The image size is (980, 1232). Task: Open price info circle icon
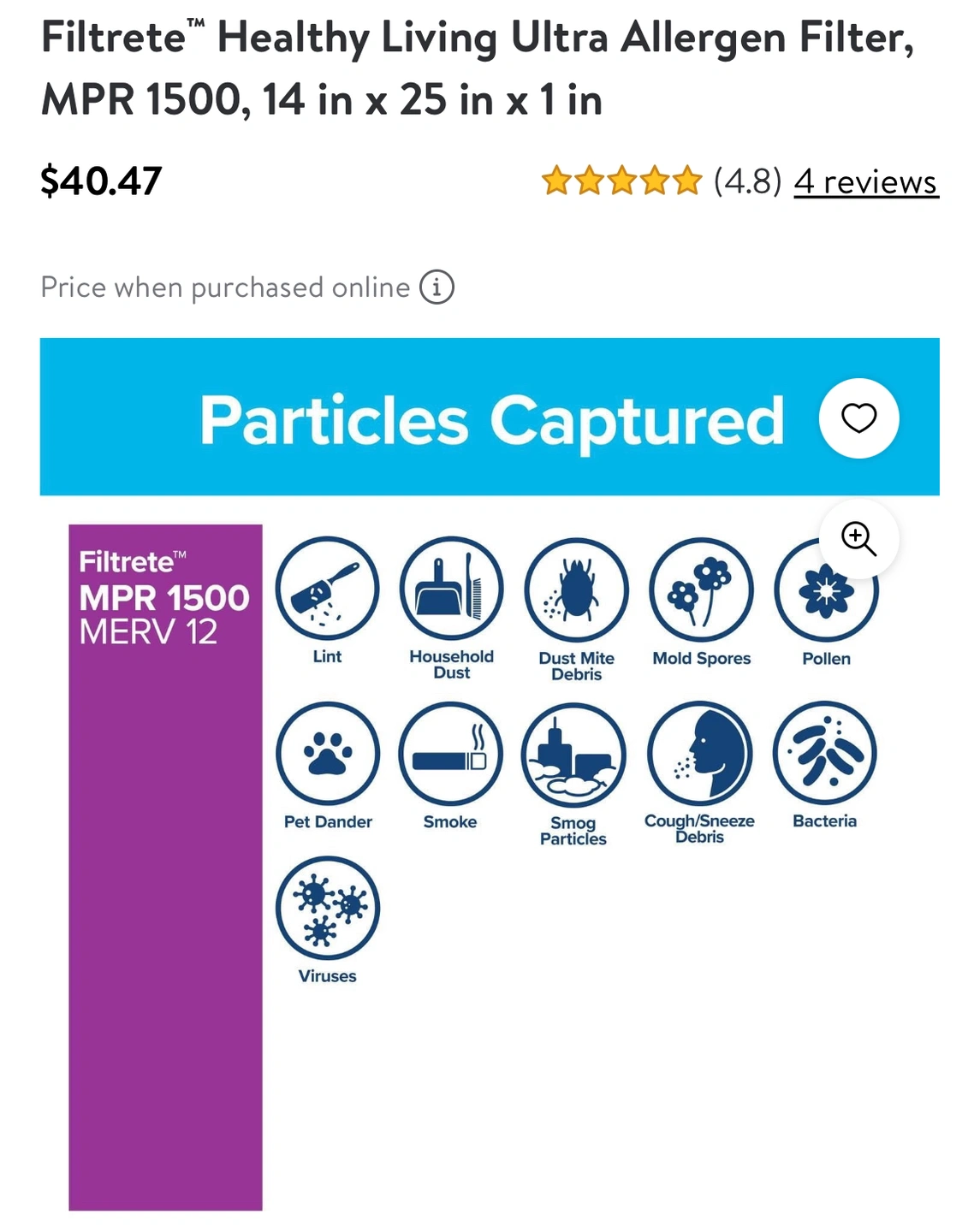437,287
